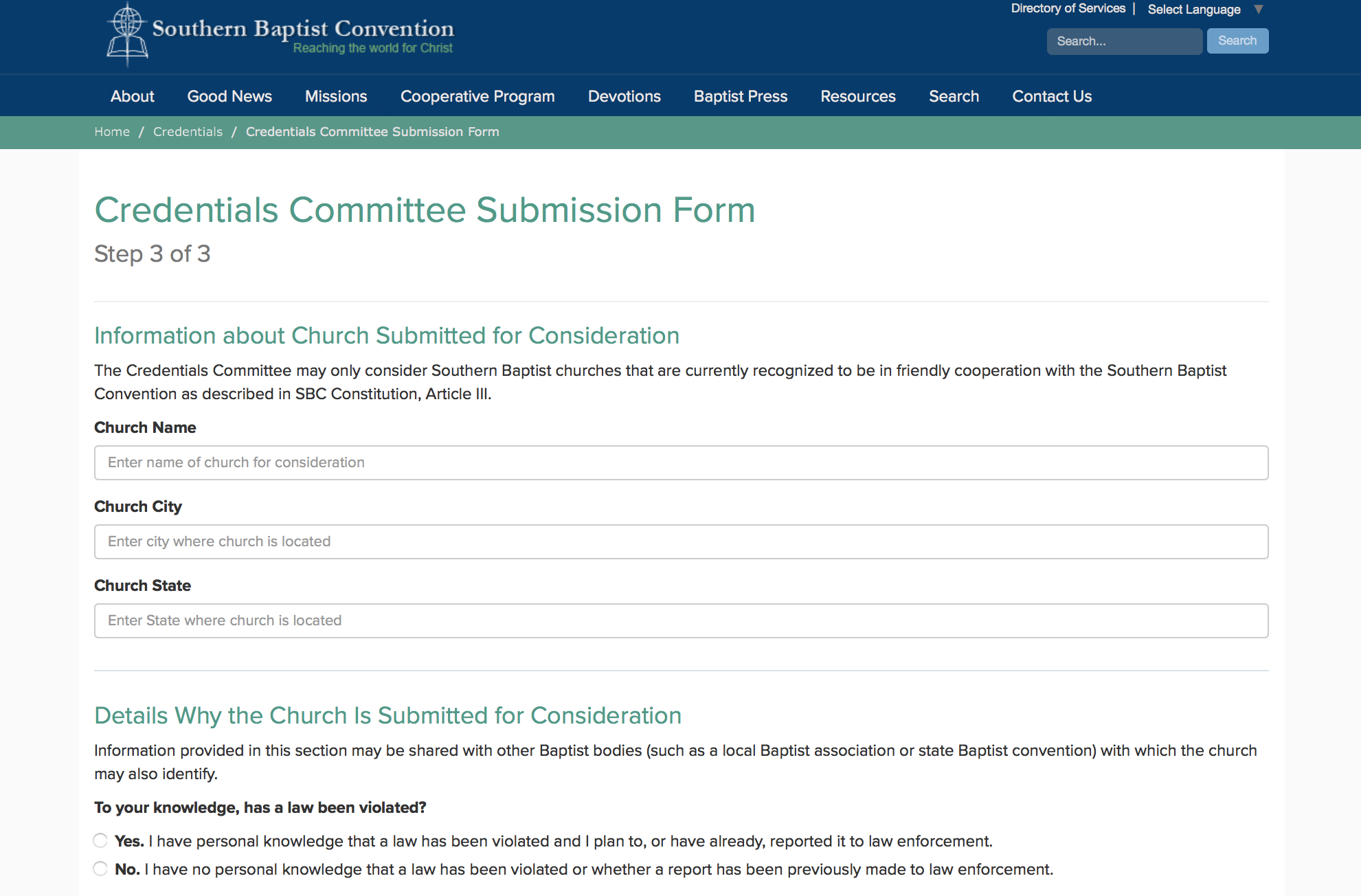Viewport: 1361px width, 896px height.
Task: Click the Church City input field
Action: pos(680,541)
